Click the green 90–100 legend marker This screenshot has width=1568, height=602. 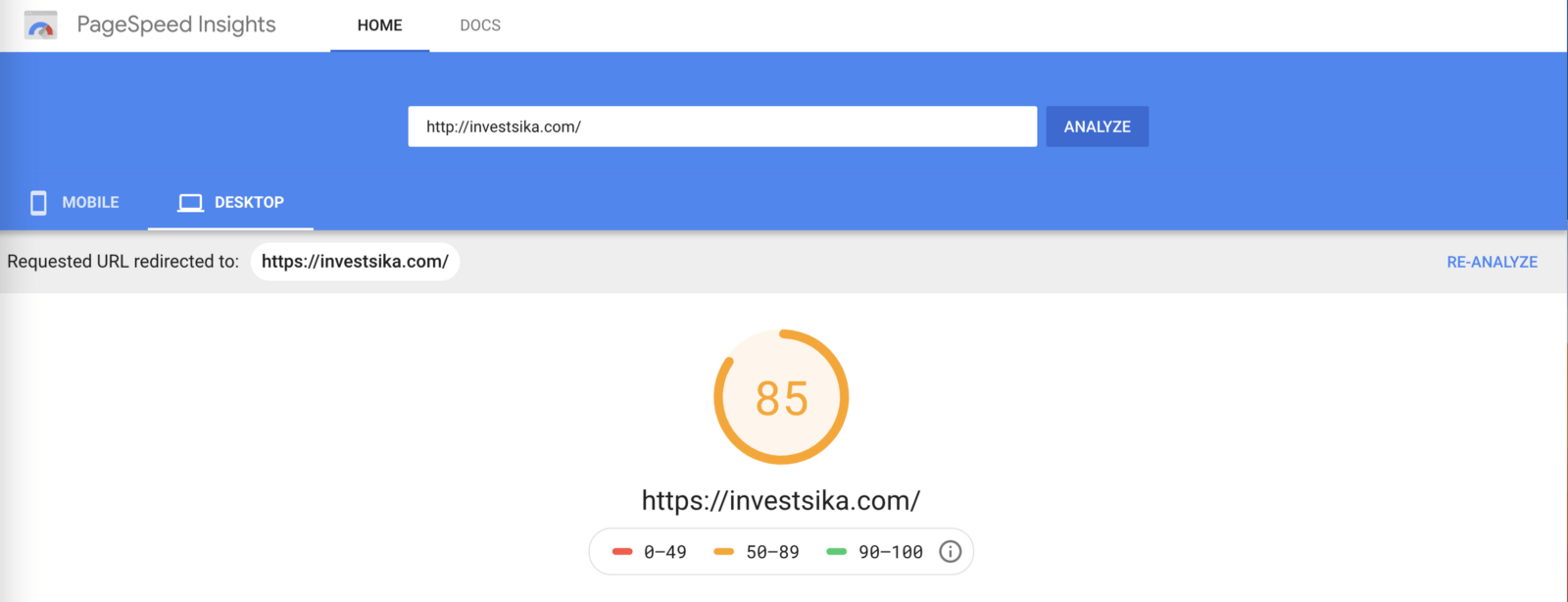click(x=837, y=552)
